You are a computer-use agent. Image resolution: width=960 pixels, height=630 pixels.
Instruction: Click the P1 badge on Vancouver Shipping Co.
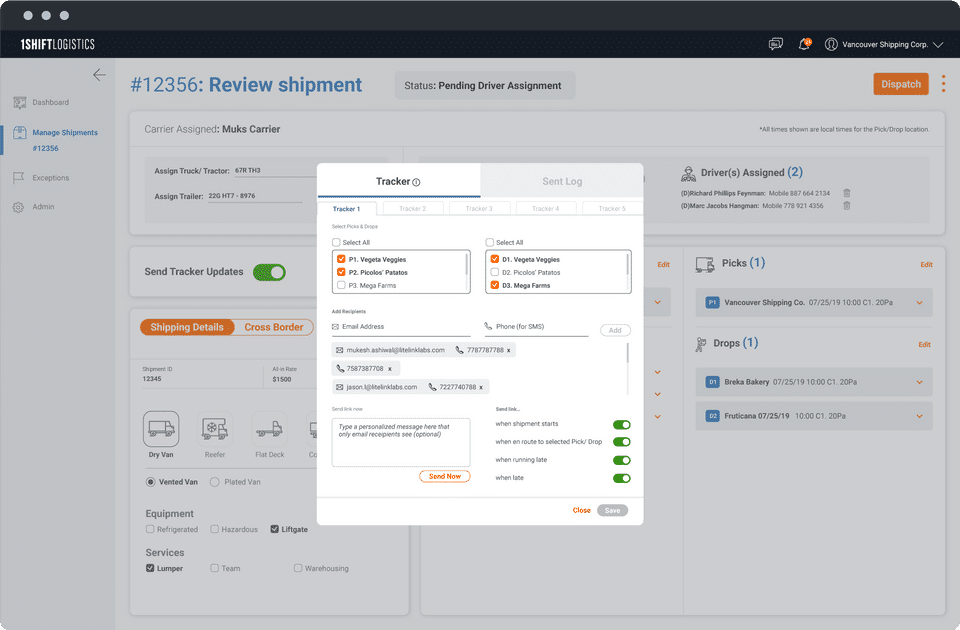coord(712,302)
